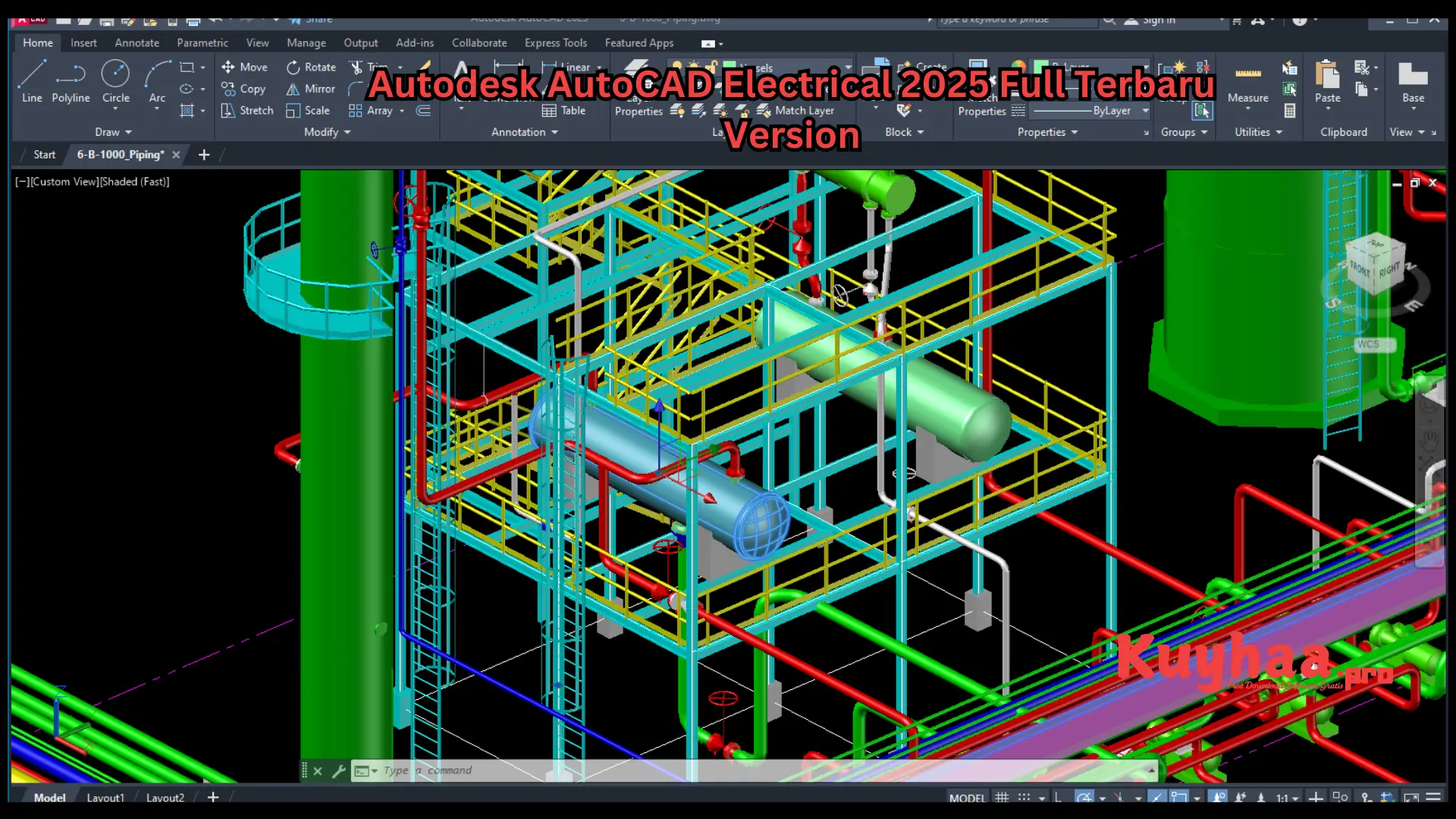Adjust the annotation scale 1:1 control
This screenshot has height=819, width=1456.
(1282, 797)
